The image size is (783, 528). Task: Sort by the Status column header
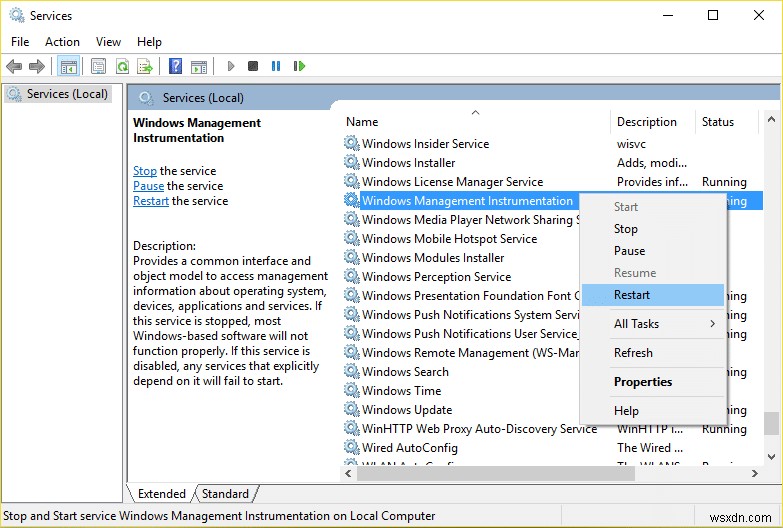726,122
